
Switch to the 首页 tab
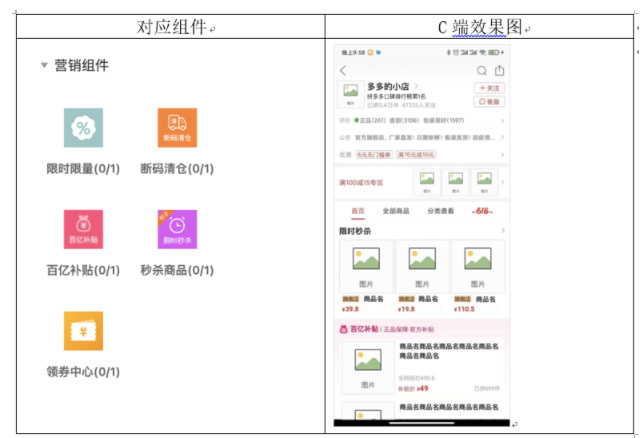358,211
